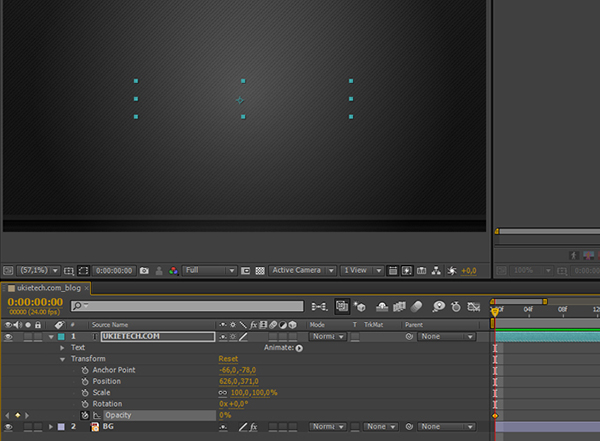This screenshot has width=600, height=441.
Task: Open the 1 View layout dropdown
Action: click(362, 270)
